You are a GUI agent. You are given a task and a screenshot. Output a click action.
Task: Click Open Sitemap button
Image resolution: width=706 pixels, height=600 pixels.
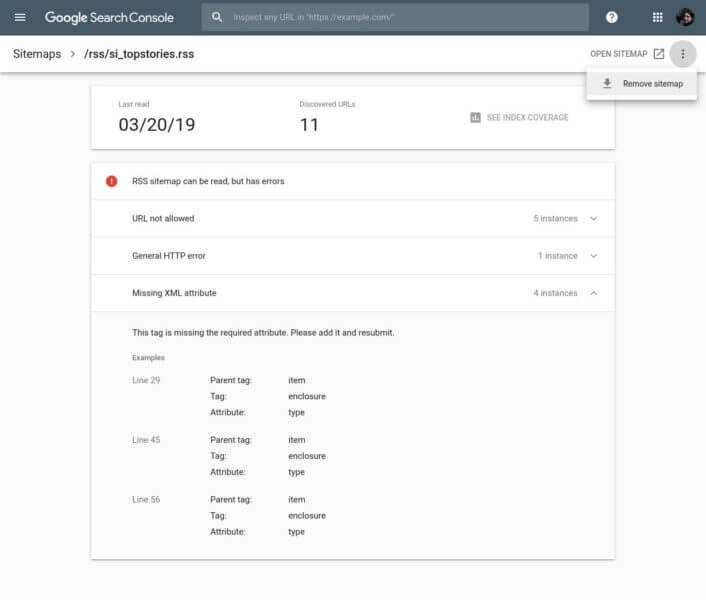point(618,54)
